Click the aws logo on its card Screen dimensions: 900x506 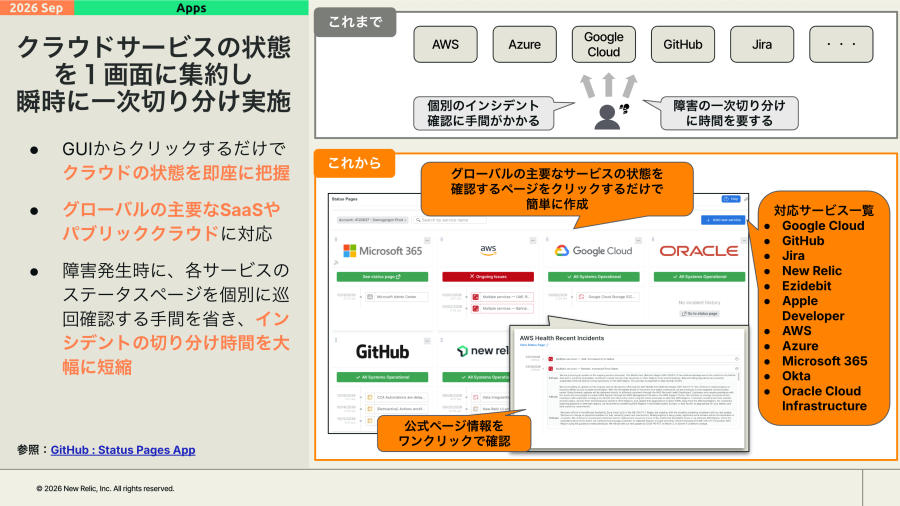pos(488,250)
